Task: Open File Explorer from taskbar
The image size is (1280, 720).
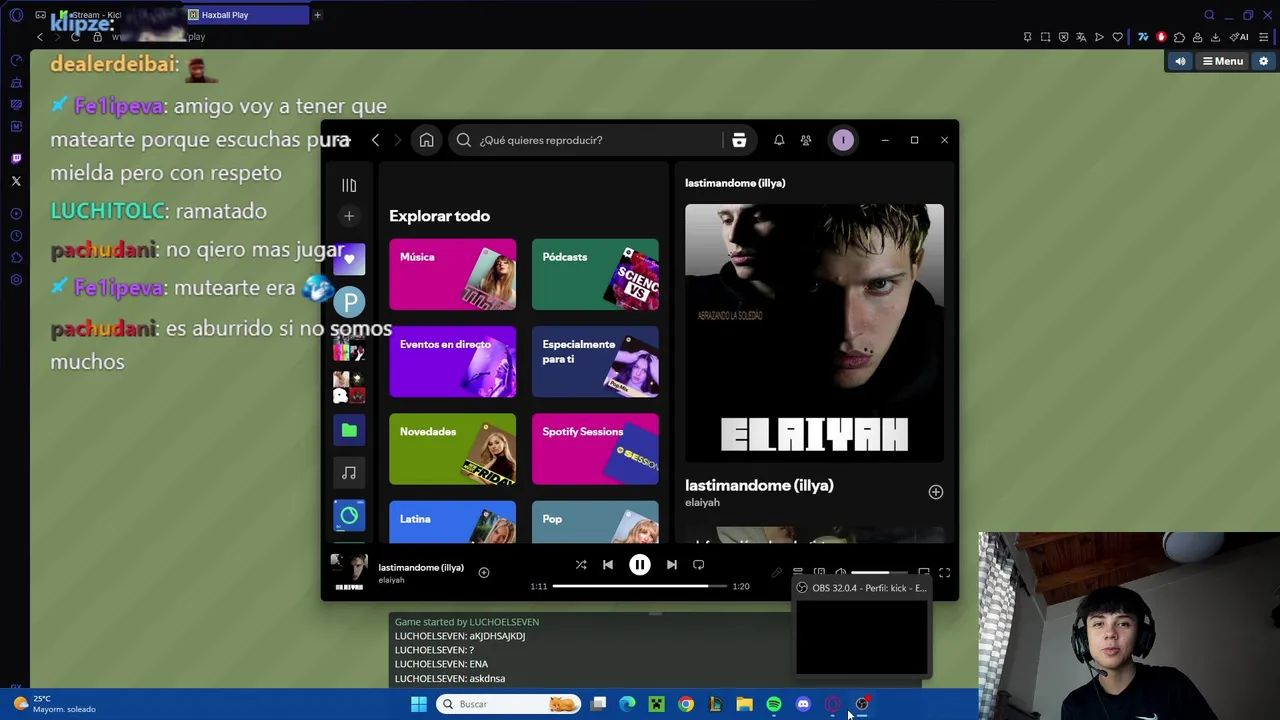Action: 744,704
